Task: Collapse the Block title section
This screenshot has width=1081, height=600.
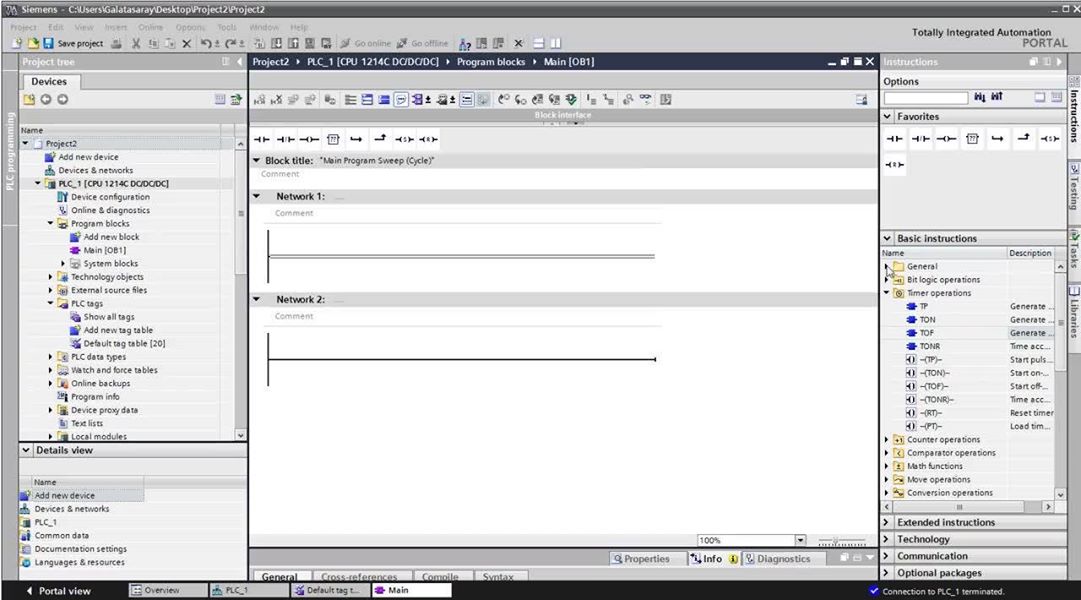Action: [256, 161]
